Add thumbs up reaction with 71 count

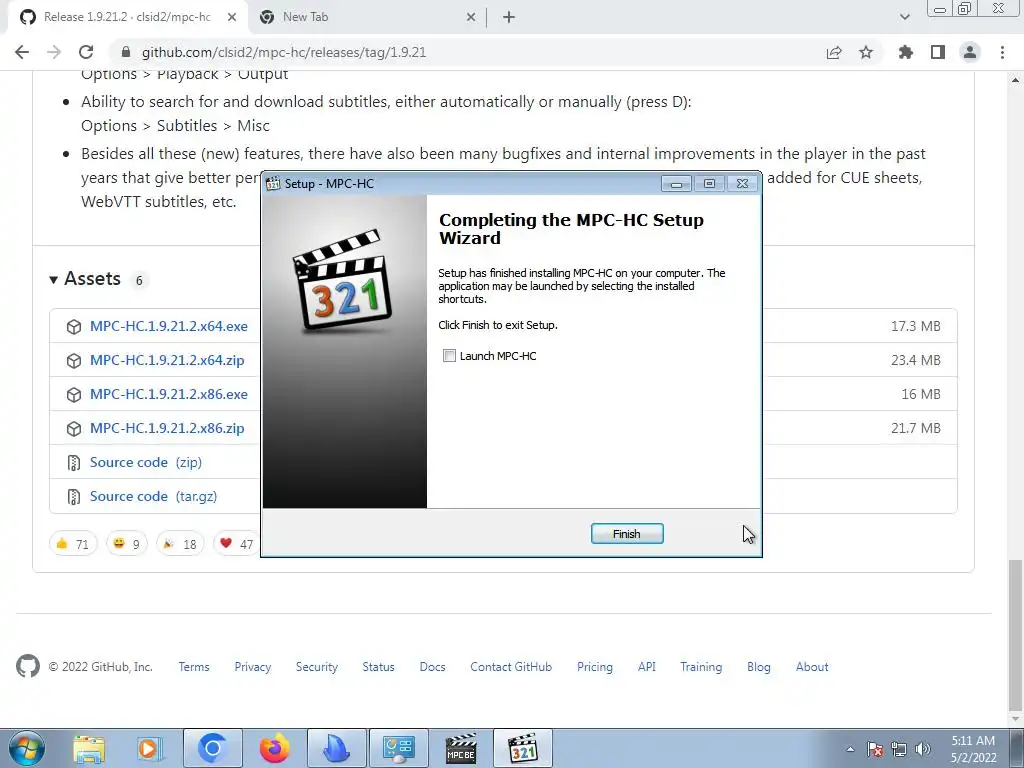[73, 543]
